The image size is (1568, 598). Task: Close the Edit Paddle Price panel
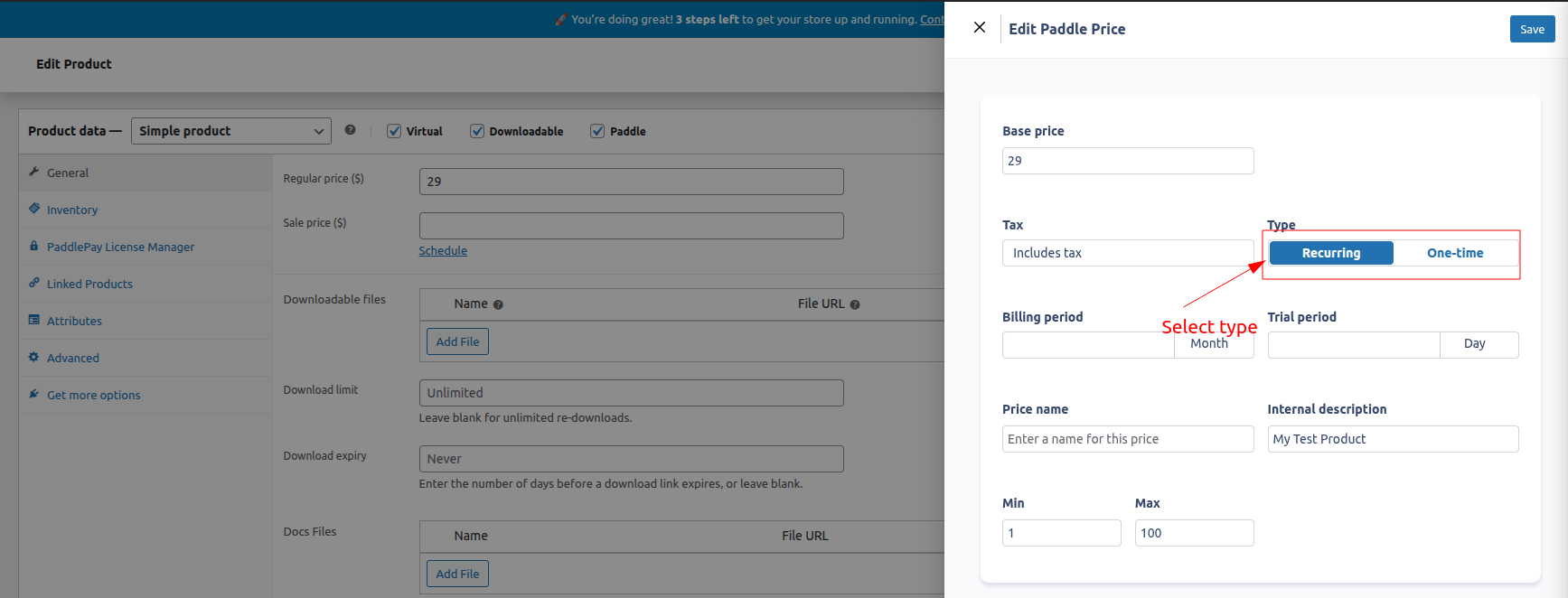(x=980, y=27)
